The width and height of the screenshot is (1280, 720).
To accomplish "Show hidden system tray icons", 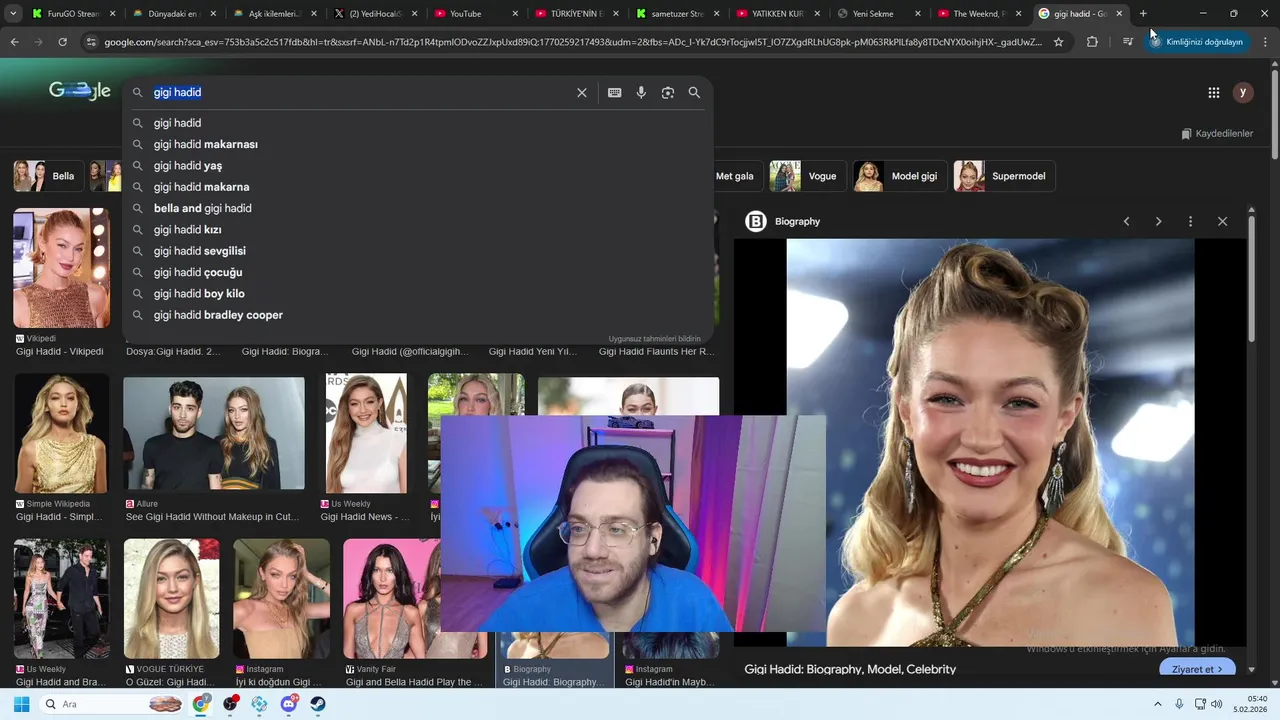I will 1158,704.
